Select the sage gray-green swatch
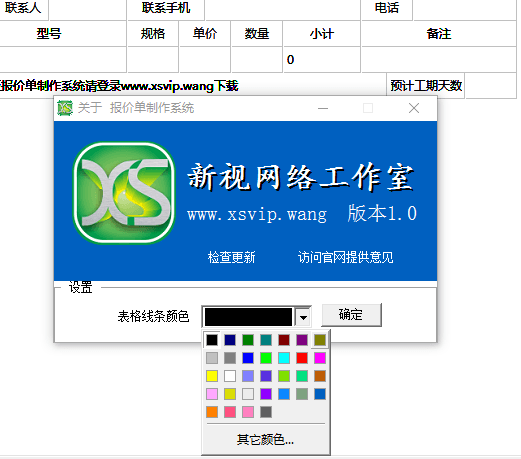The height and width of the screenshot is (459, 521). (302, 394)
